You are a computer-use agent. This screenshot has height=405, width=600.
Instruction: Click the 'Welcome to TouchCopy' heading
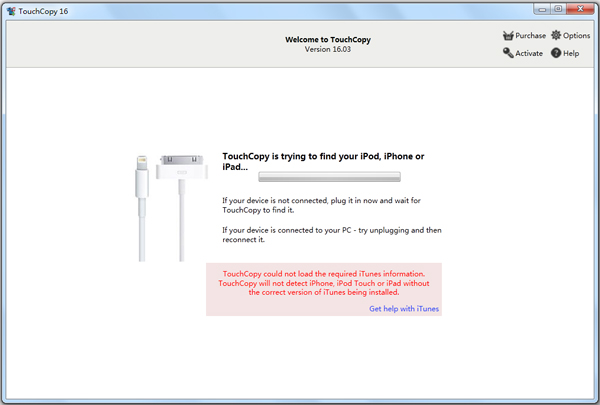(x=328, y=39)
